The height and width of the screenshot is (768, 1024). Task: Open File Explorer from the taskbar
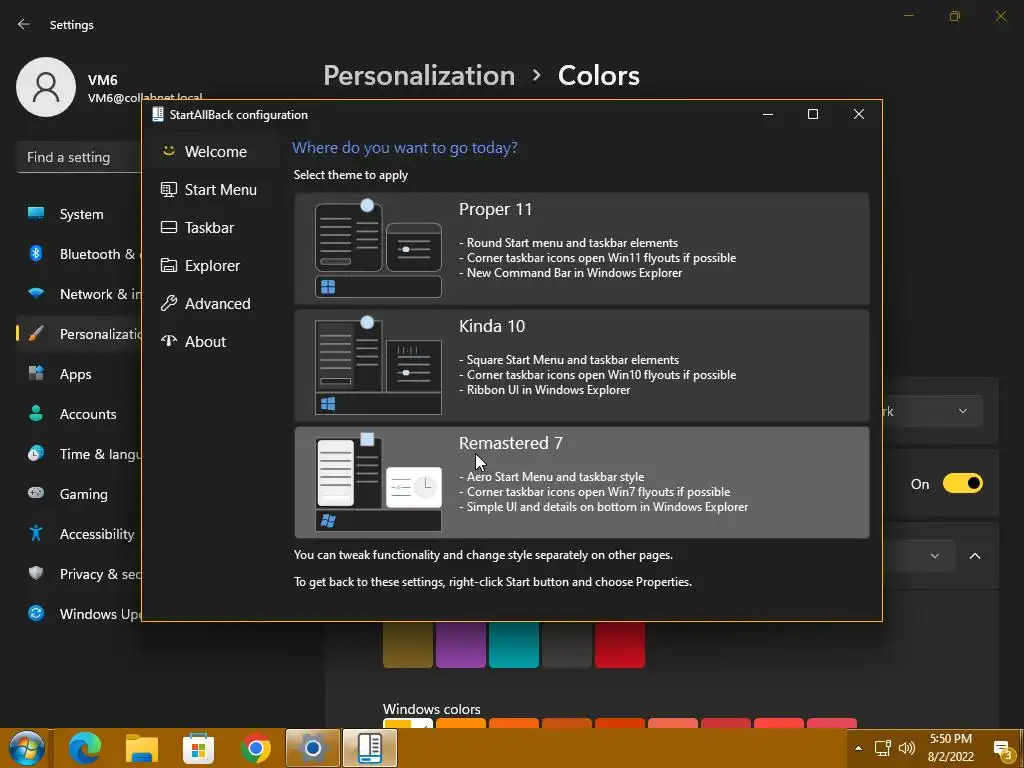[x=142, y=748]
